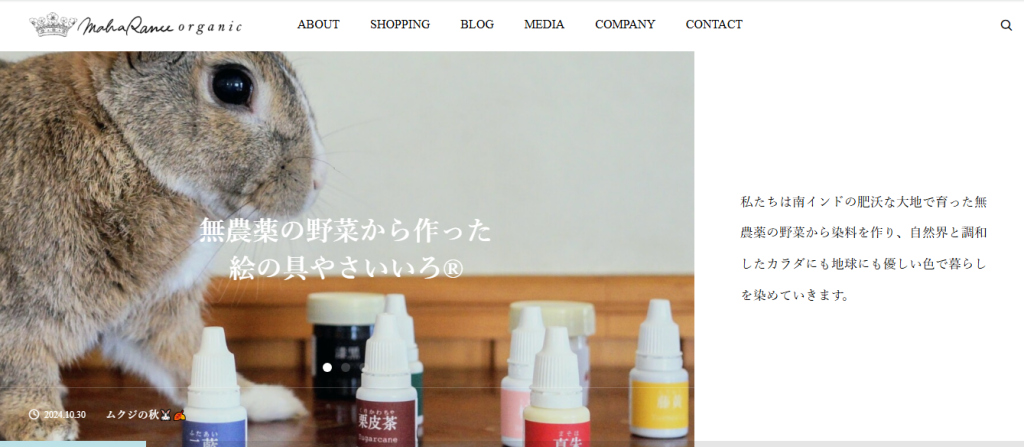1024x447 pixels.
Task: Open the CONTACT page
Action: point(714,25)
